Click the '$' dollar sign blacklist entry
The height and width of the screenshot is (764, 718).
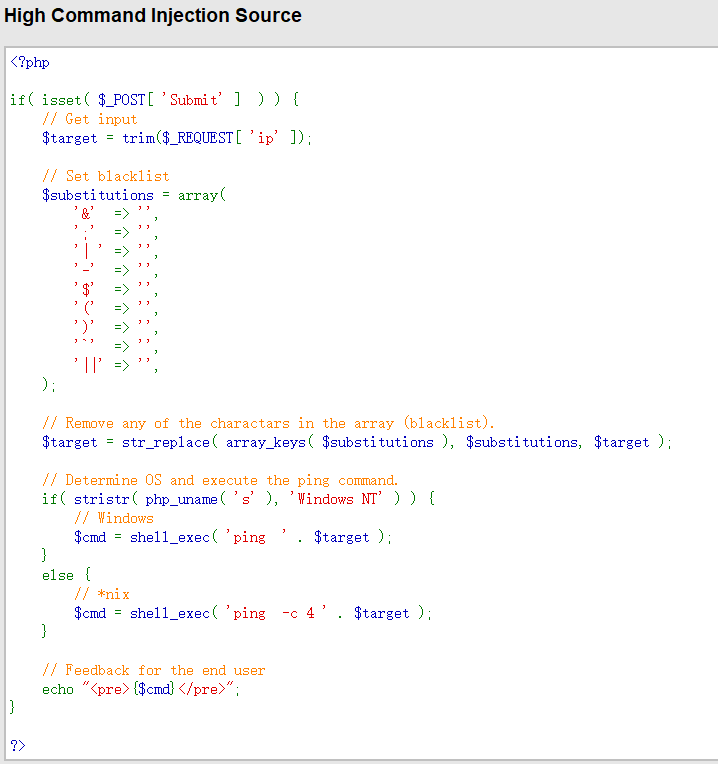coord(85,289)
